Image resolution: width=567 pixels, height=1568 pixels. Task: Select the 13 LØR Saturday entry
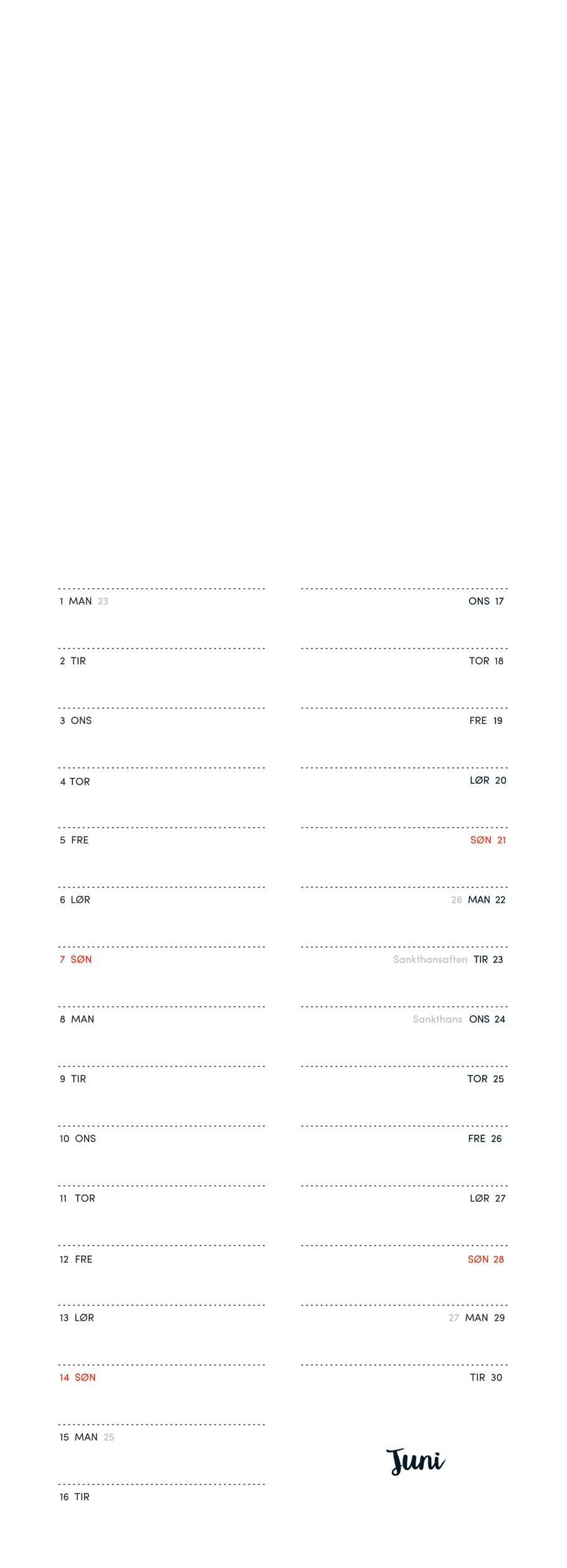(x=77, y=1318)
